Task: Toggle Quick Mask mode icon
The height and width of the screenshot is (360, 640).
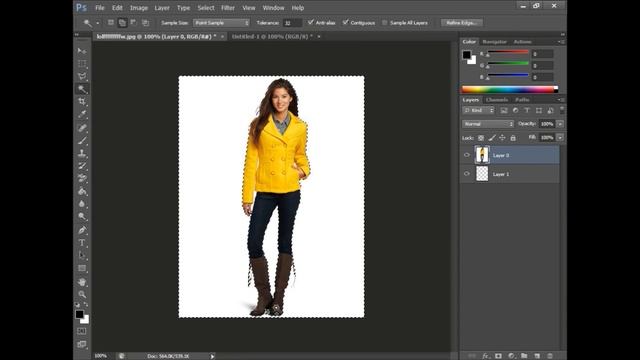Action: (x=82, y=331)
